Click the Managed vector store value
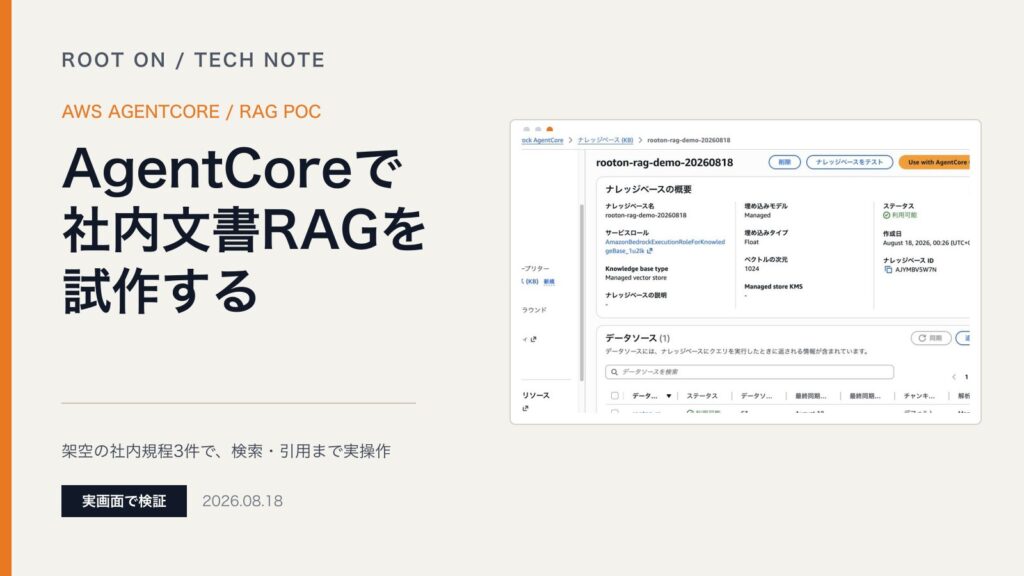This screenshot has height=576, width=1024. pos(635,278)
